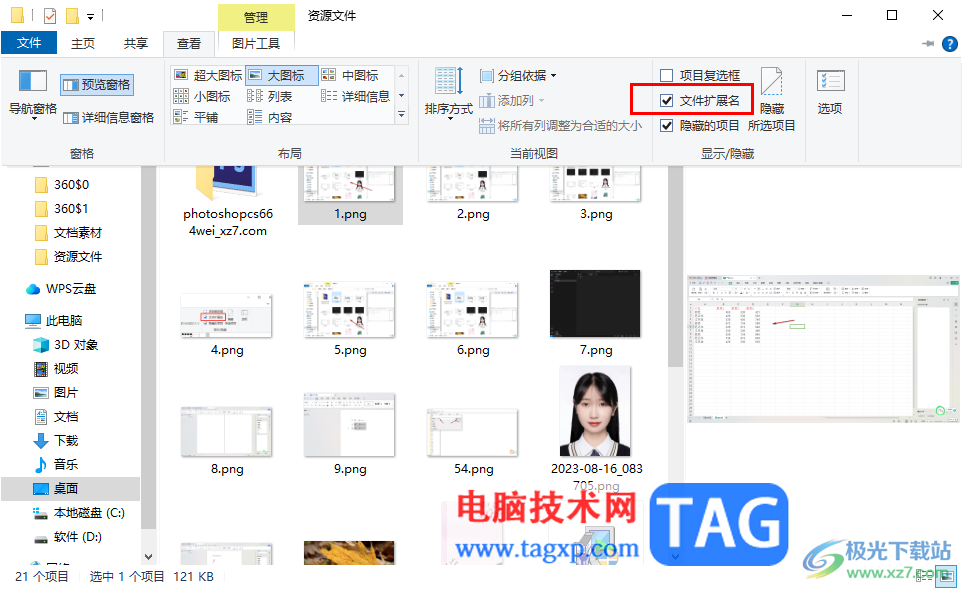
Task: Open 视频 in navigation pane
Action: [x=56, y=369]
